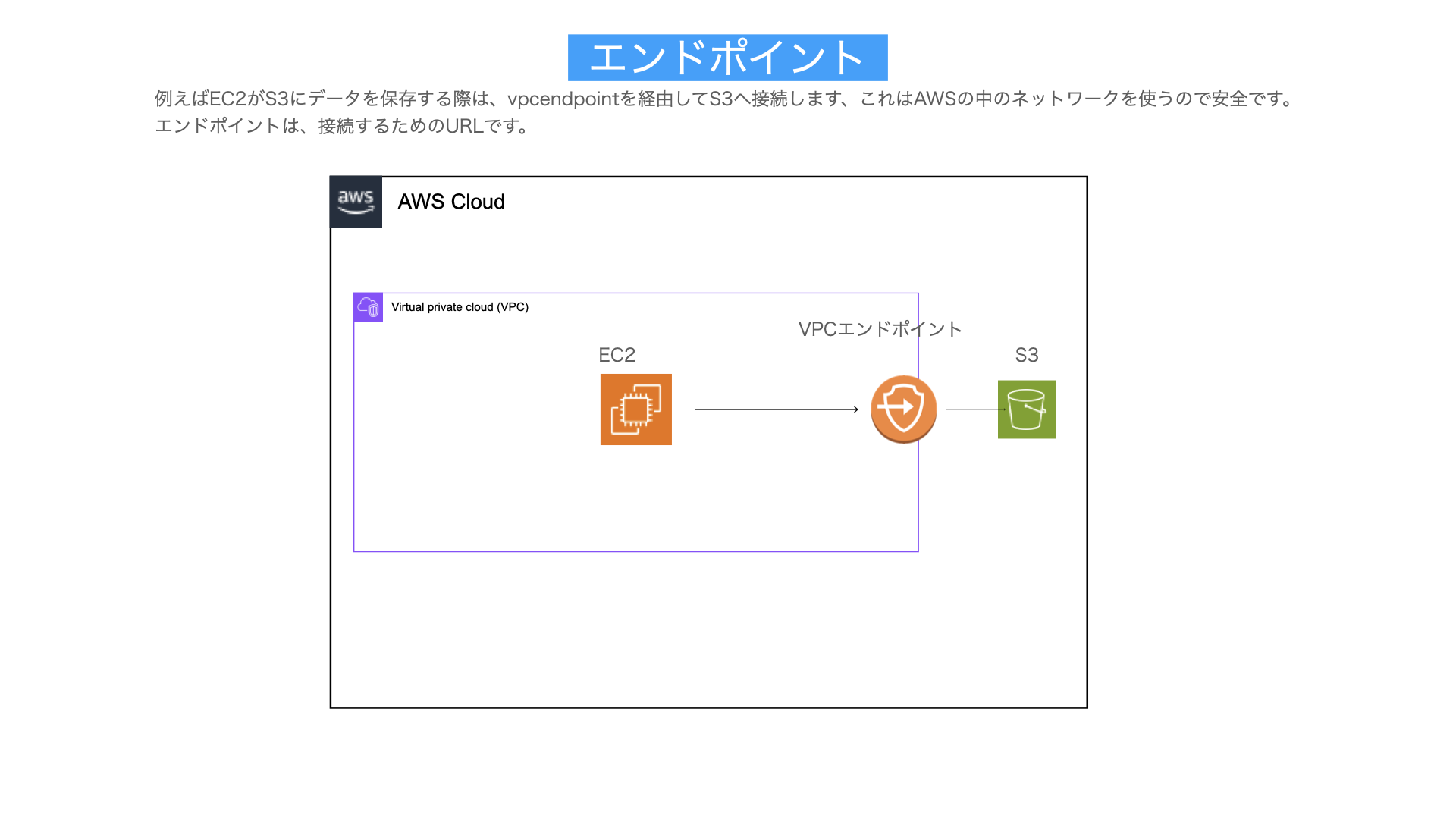Click the green S3 bucket icon
The width and height of the screenshot is (1456, 819).
point(1027,409)
